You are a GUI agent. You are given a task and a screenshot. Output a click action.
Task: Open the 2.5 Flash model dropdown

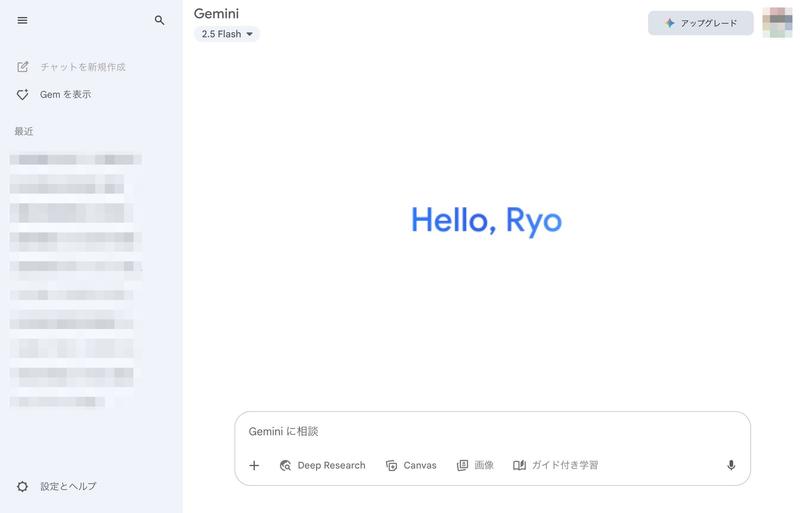click(x=227, y=34)
